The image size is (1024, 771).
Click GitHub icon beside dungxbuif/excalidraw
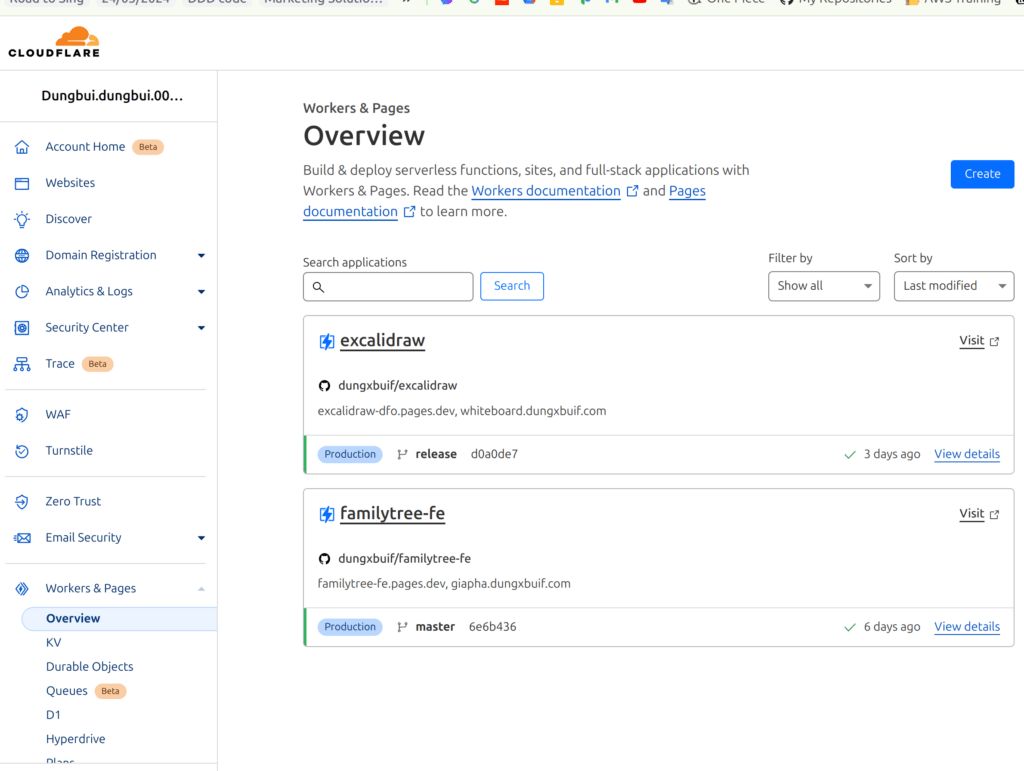[325, 386]
